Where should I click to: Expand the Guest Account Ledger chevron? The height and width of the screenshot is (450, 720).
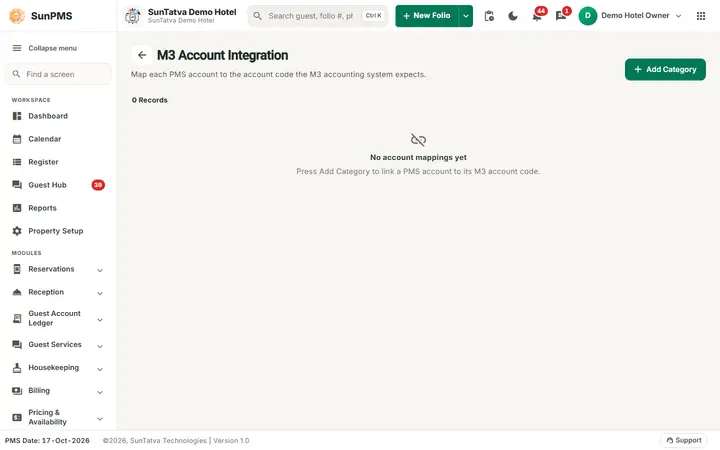pyautogui.click(x=100, y=320)
